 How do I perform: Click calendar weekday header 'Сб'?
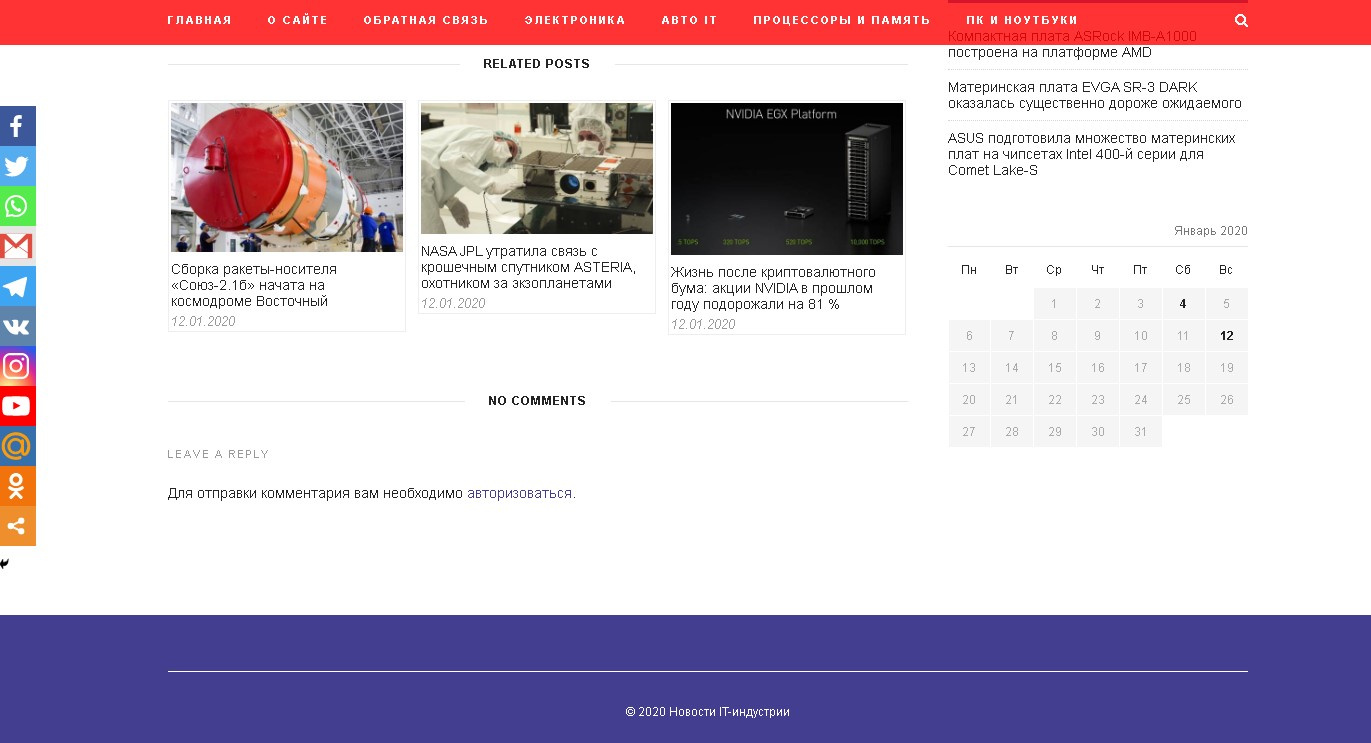1183,270
